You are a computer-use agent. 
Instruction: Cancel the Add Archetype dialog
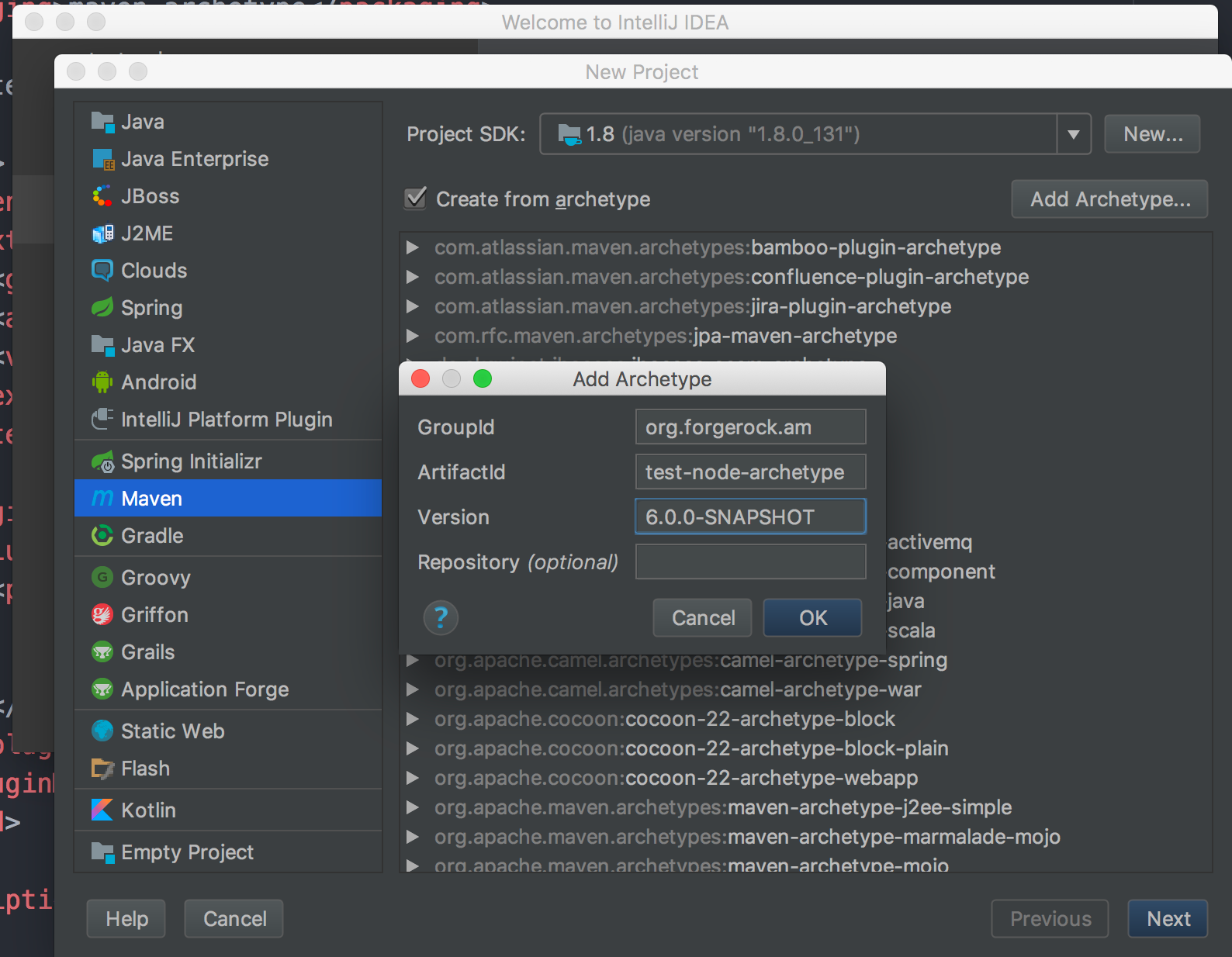tap(702, 617)
